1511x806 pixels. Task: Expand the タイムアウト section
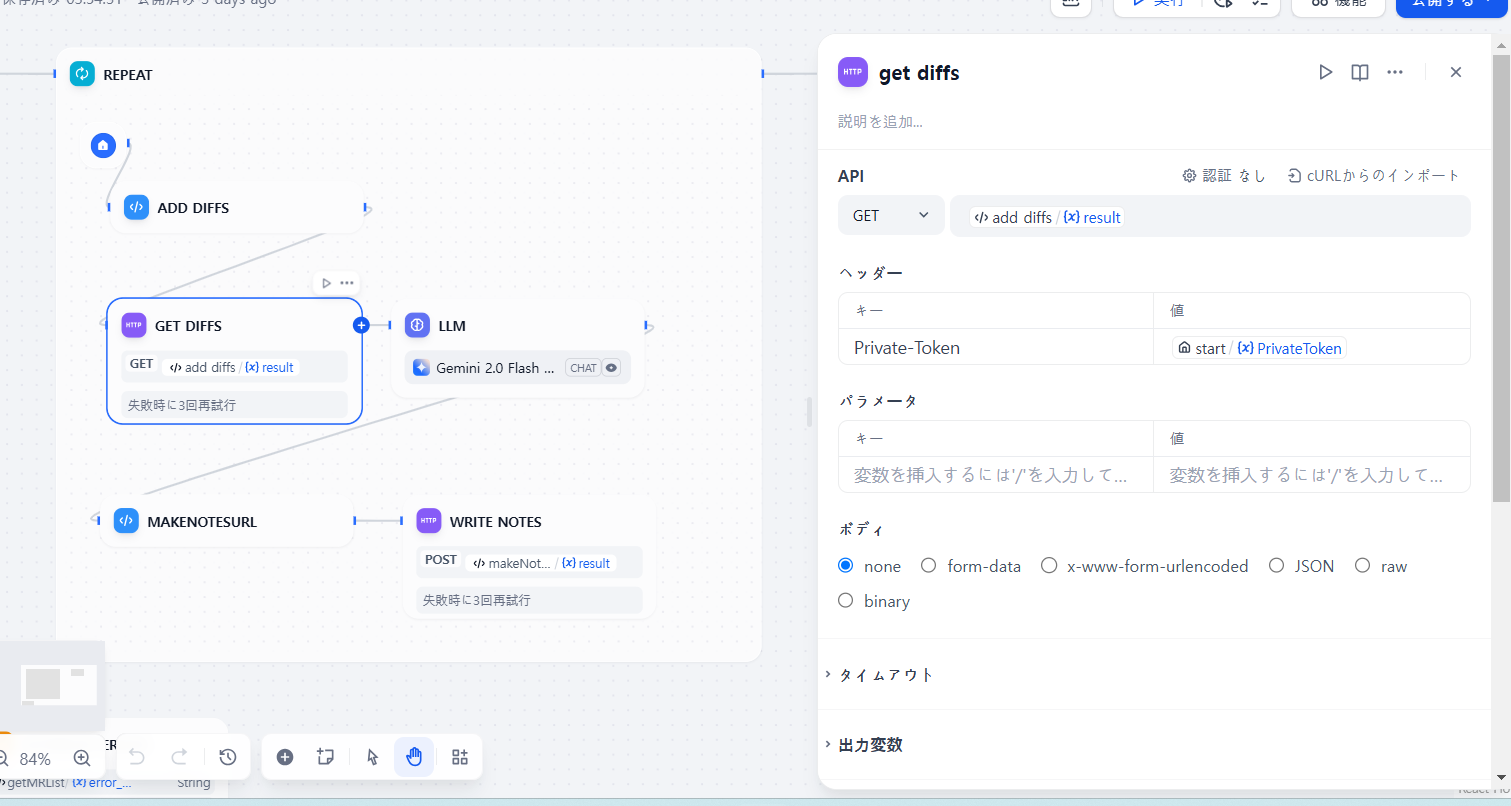pyautogui.click(x=886, y=674)
